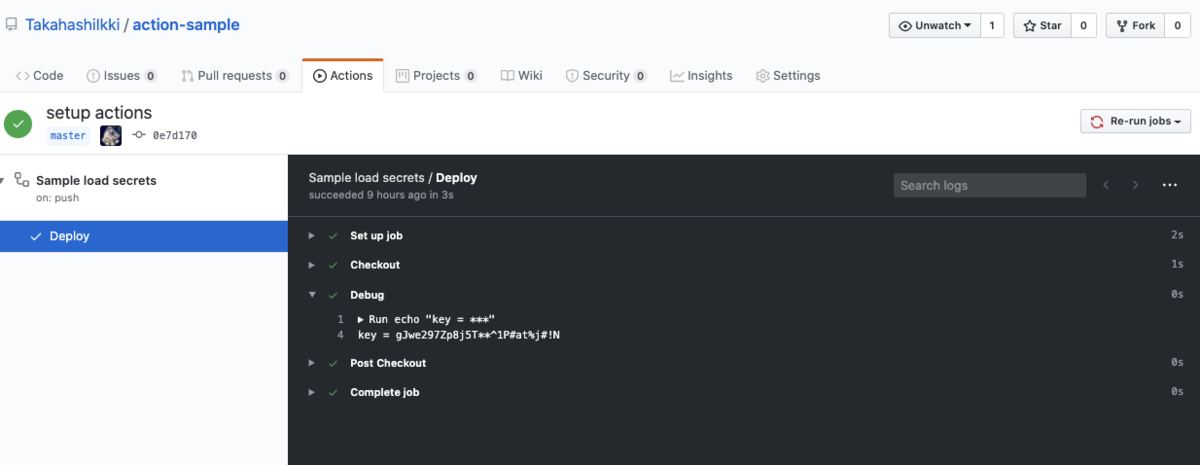Click the Complete job checkmark
The height and width of the screenshot is (465, 1200).
pos(333,392)
